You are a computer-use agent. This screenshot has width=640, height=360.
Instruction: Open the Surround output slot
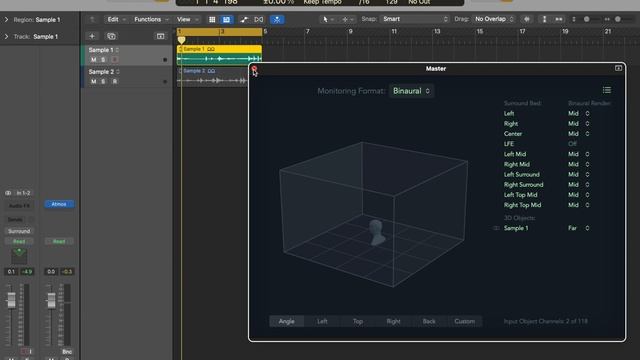[19, 231]
